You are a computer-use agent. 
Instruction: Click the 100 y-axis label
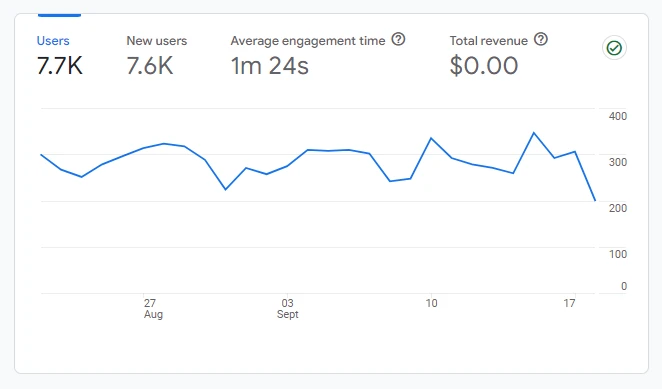[618, 254]
